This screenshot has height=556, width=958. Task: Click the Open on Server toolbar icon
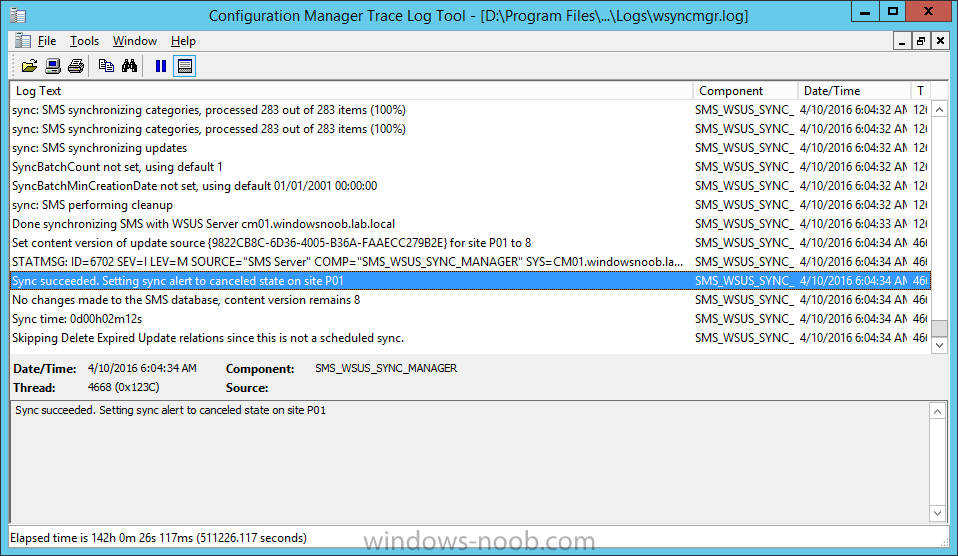tap(53, 65)
